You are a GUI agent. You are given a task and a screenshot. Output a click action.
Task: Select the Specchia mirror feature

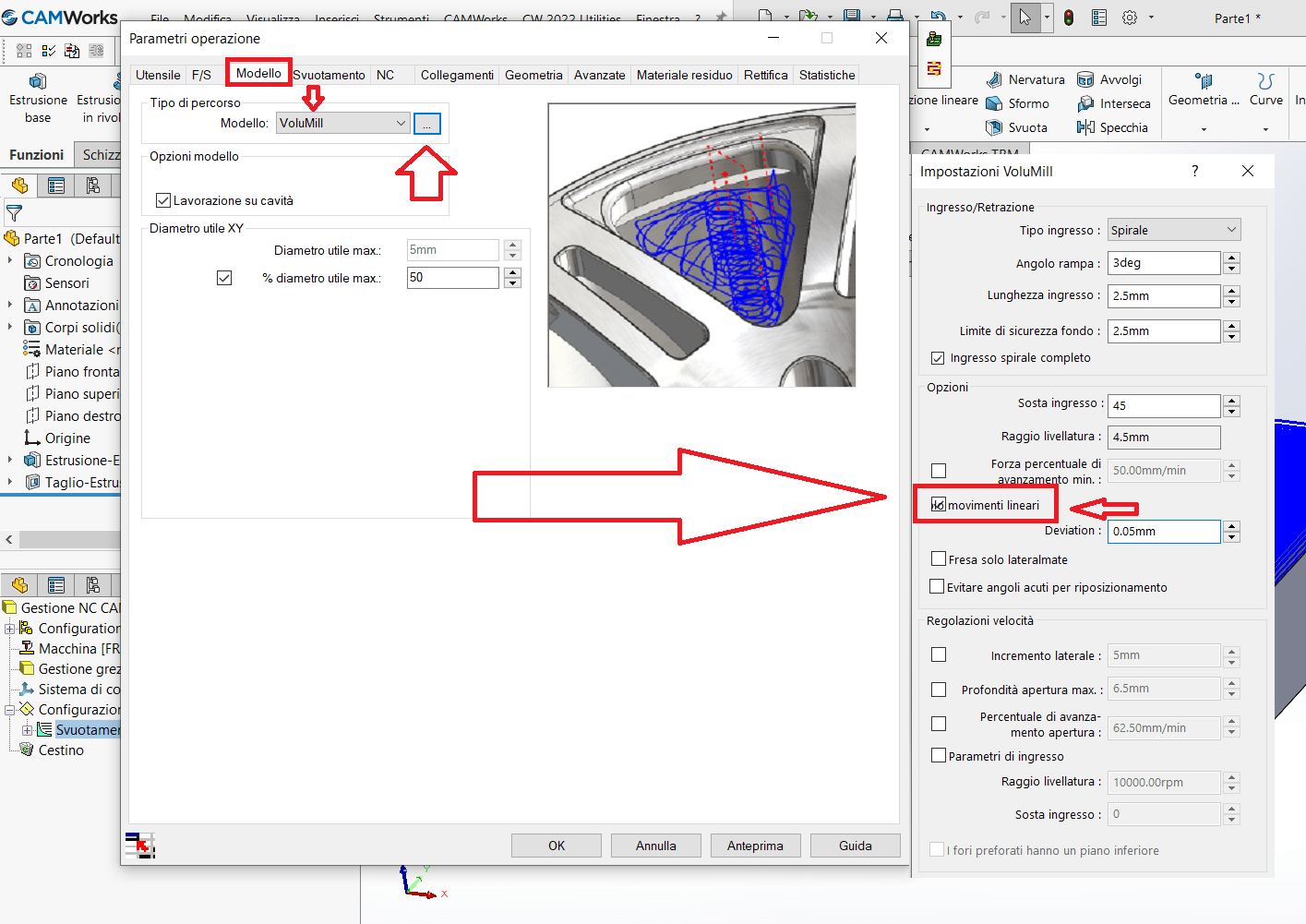tap(1112, 127)
